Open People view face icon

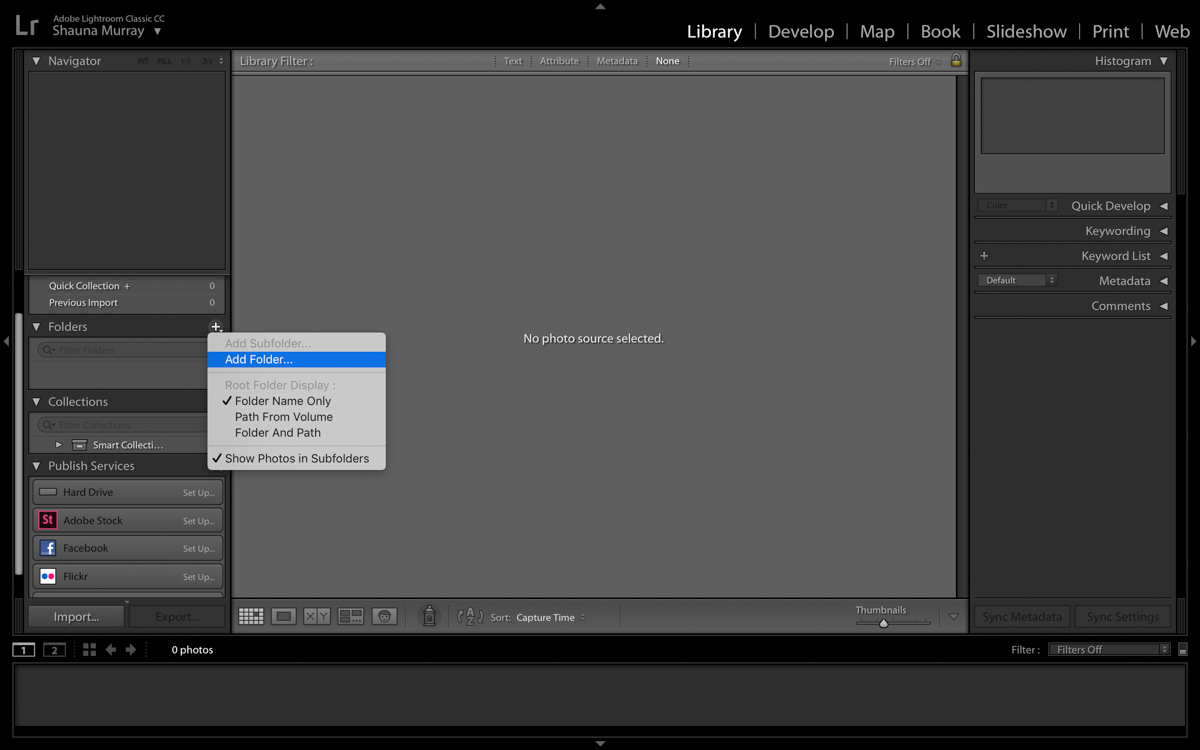(x=385, y=617)
